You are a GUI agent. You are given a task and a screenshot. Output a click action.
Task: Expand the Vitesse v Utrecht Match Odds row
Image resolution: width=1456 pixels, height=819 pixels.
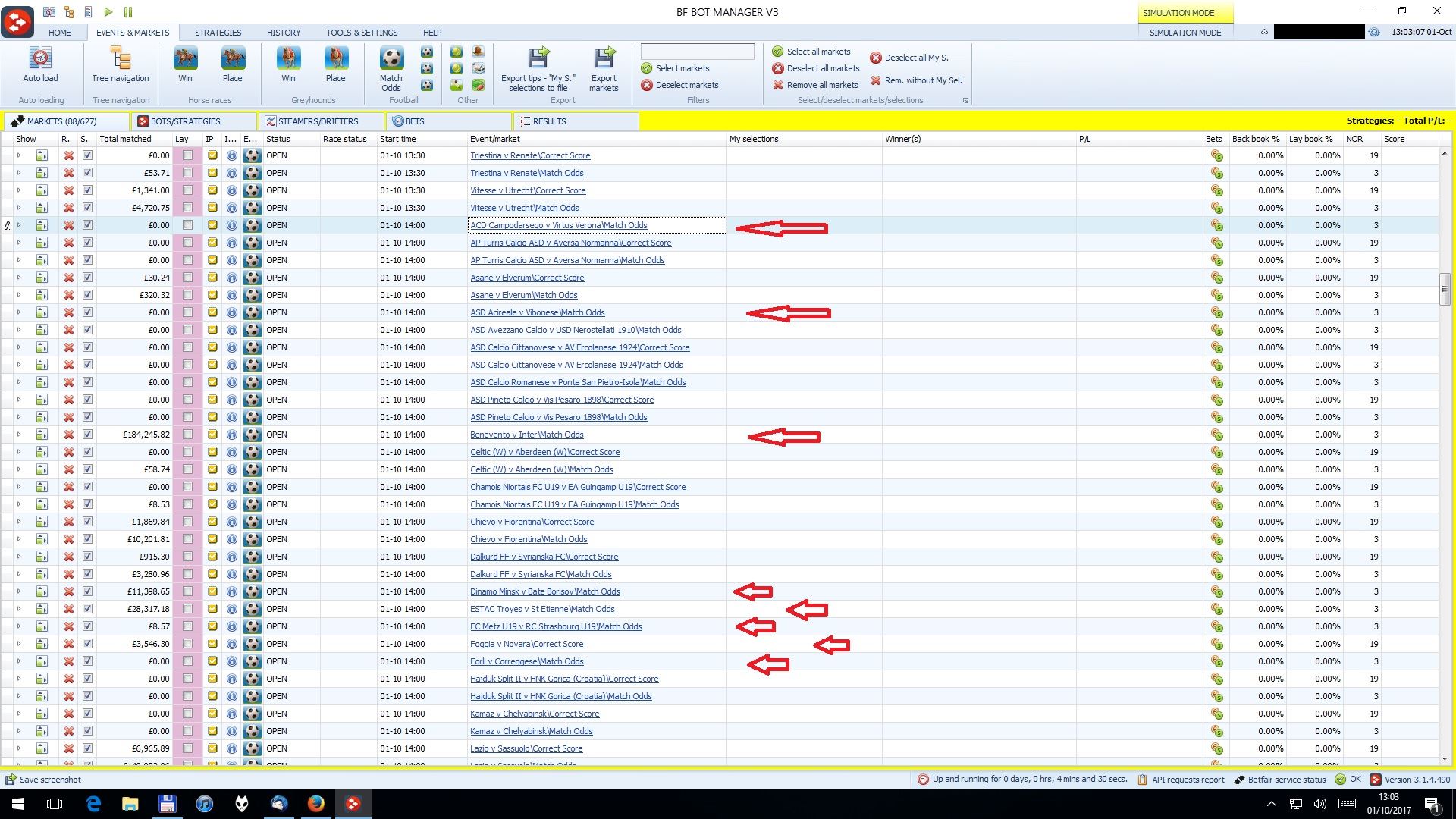(19, 208)
